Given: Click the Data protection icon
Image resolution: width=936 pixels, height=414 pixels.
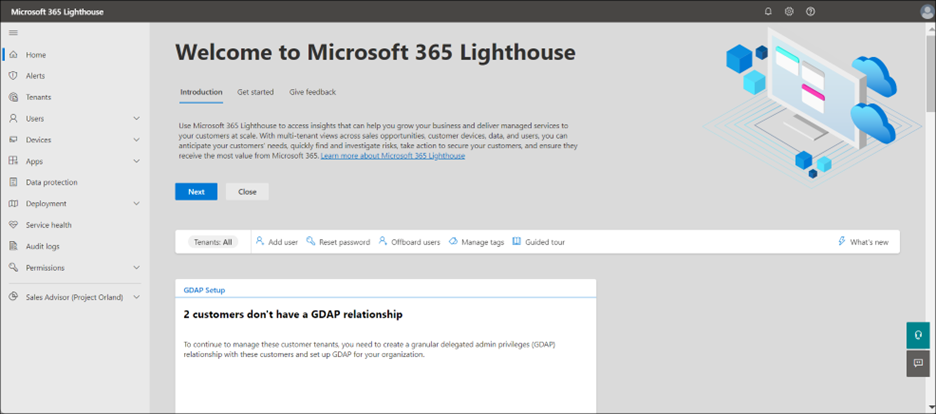Looking at the screenshot, I should coord(13,182).
